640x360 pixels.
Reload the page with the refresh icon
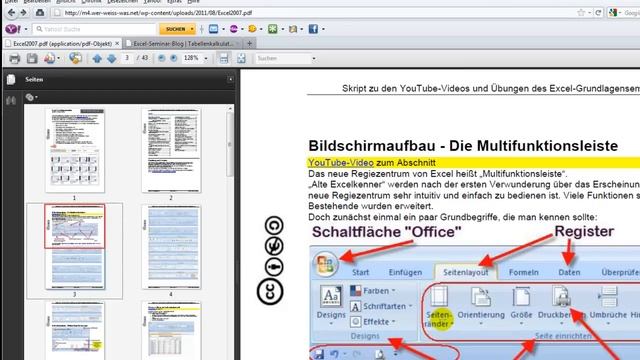(x=598, y=13)
